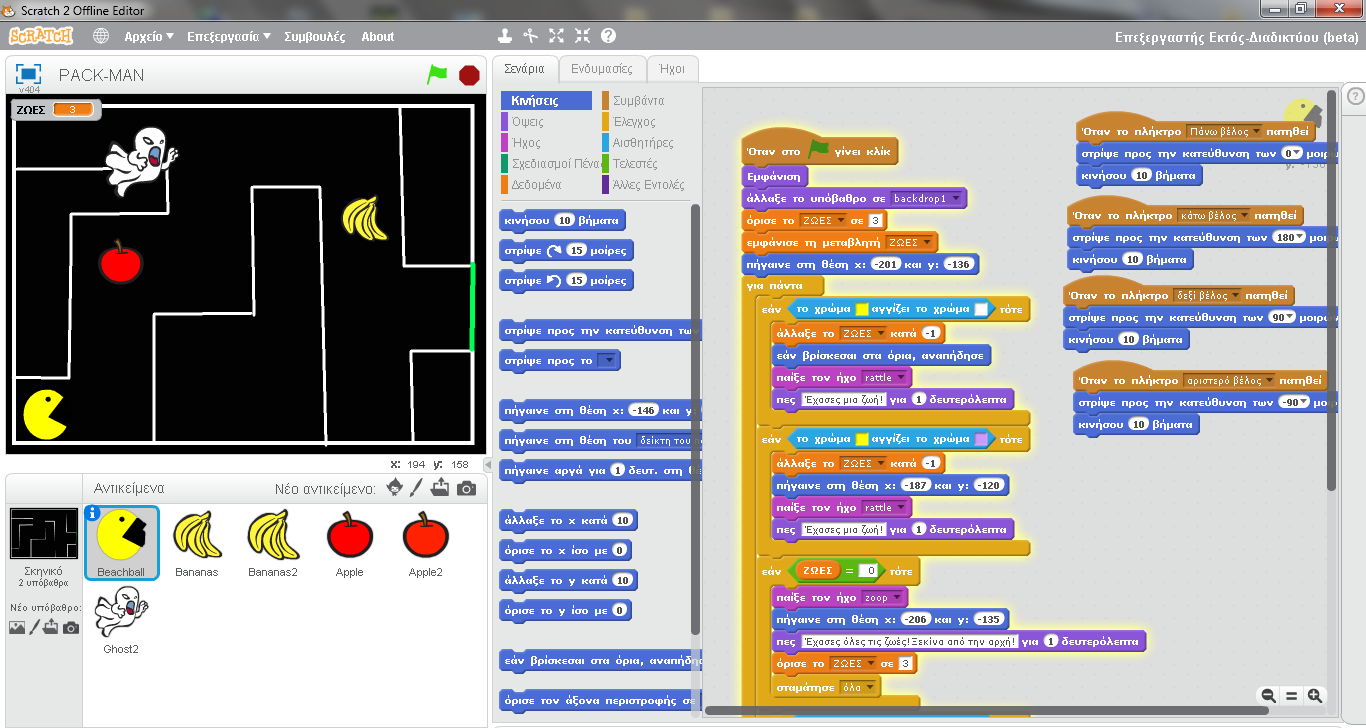Open the Συμβουλές menu

[314, 36]
